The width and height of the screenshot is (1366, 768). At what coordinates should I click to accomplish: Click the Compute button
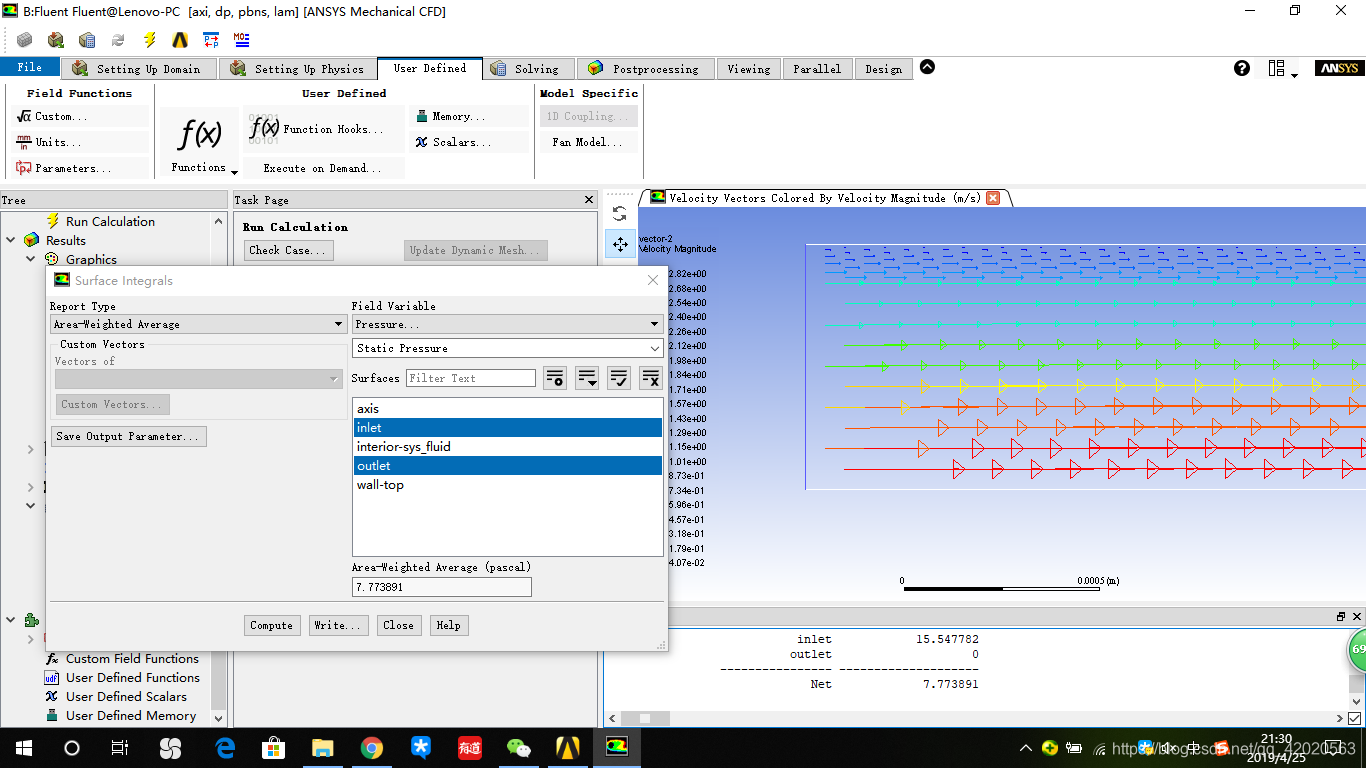point(272,625)
